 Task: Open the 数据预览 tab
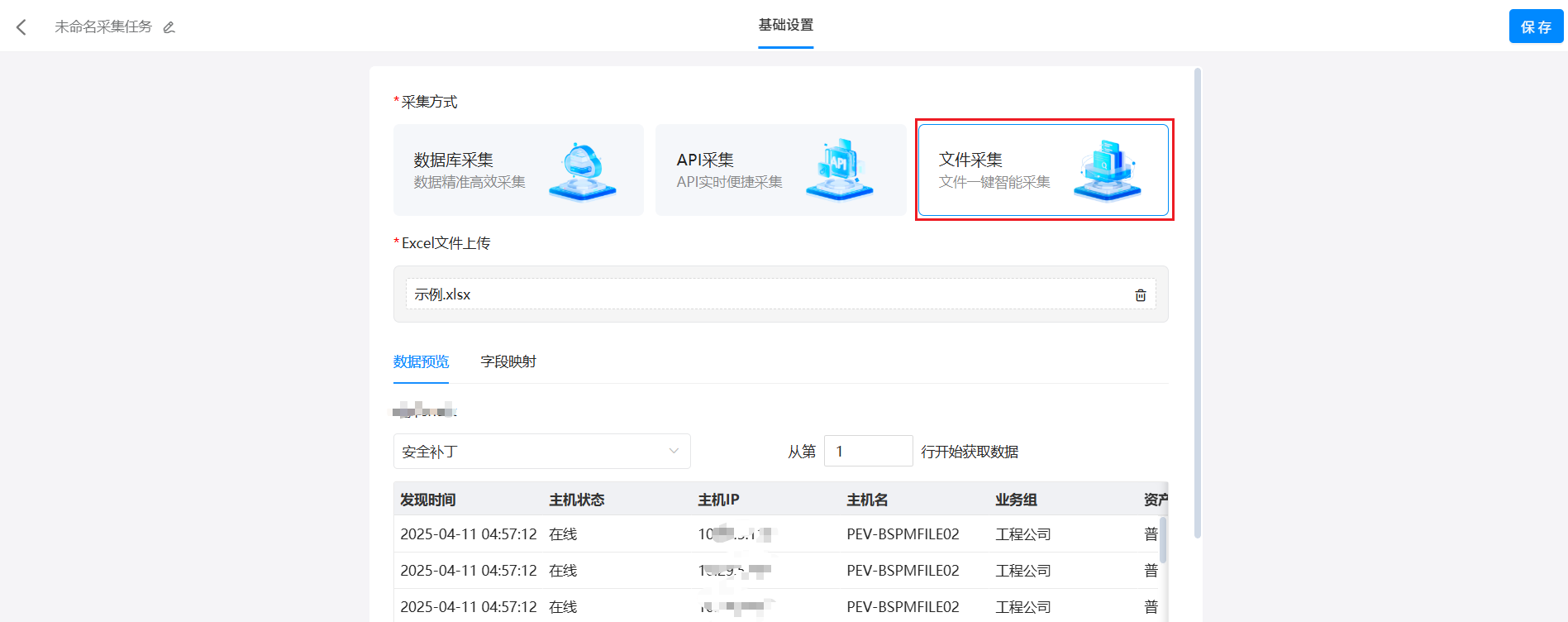click(421, 361)
